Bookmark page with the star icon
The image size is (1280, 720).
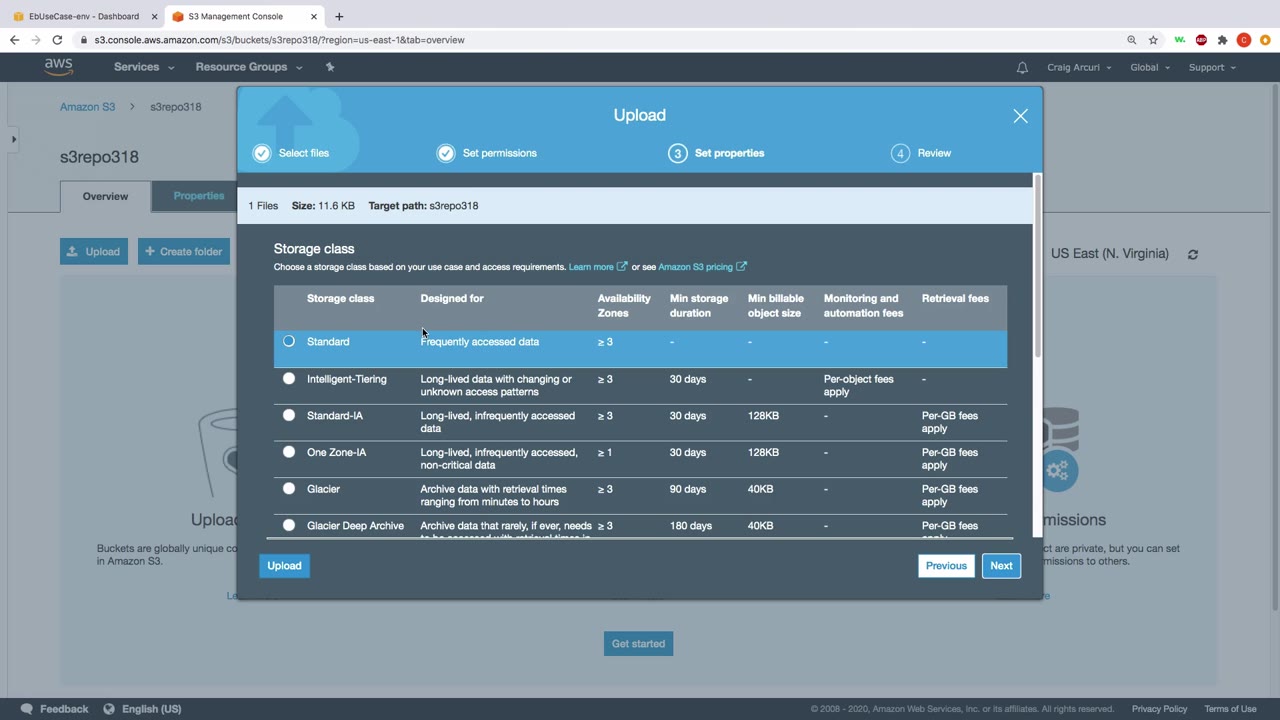coord(1153,40)
